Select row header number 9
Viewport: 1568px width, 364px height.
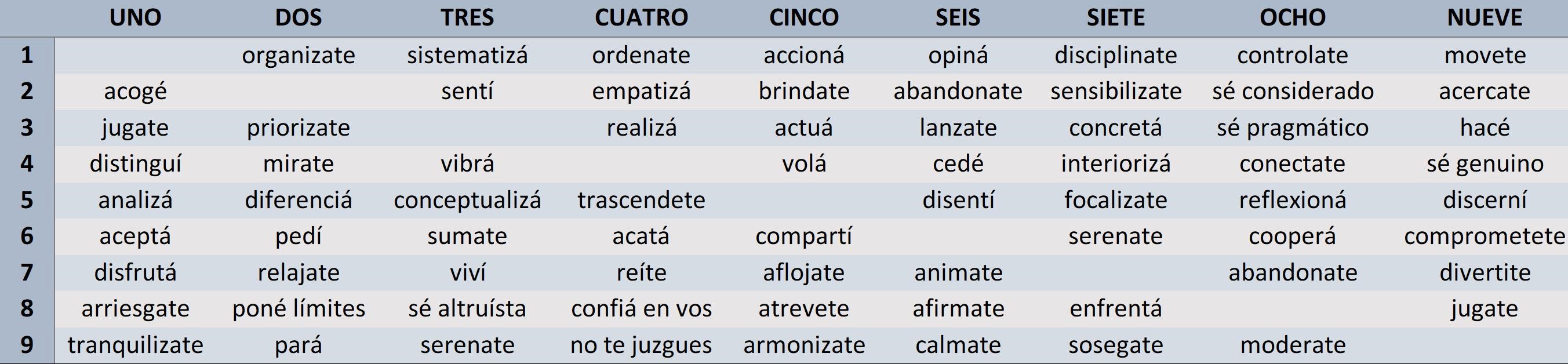pyautogui.click(x=27, y=345)
